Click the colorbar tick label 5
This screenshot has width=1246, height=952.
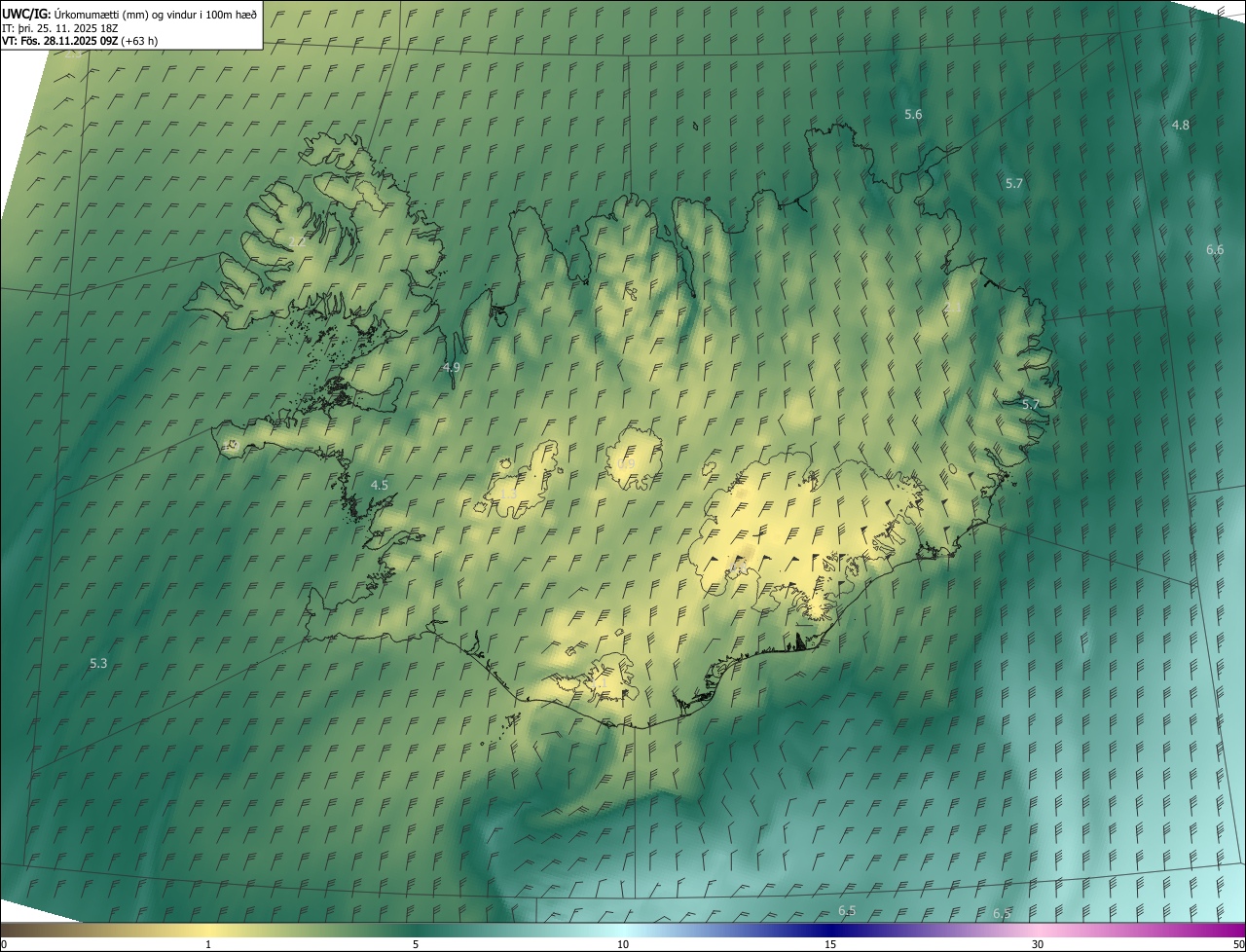416,944
